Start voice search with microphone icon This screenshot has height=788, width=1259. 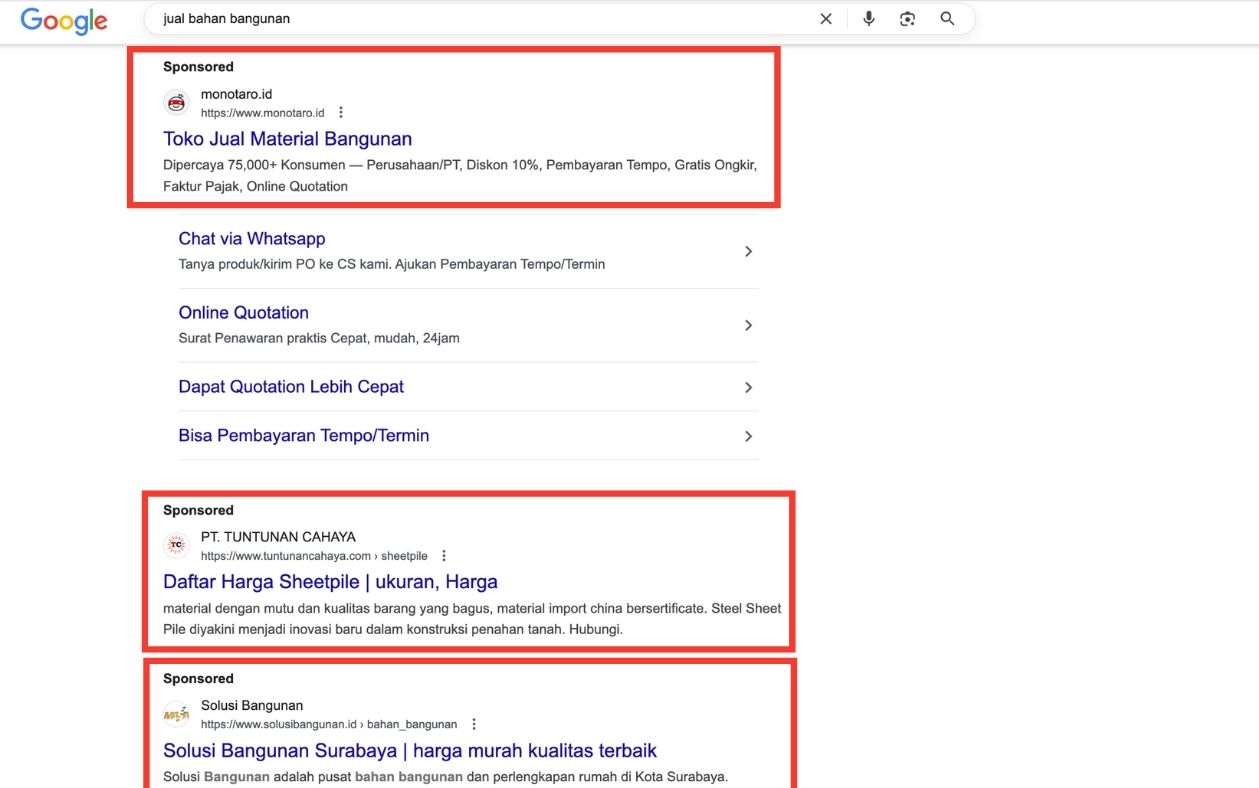coord(868,19)
